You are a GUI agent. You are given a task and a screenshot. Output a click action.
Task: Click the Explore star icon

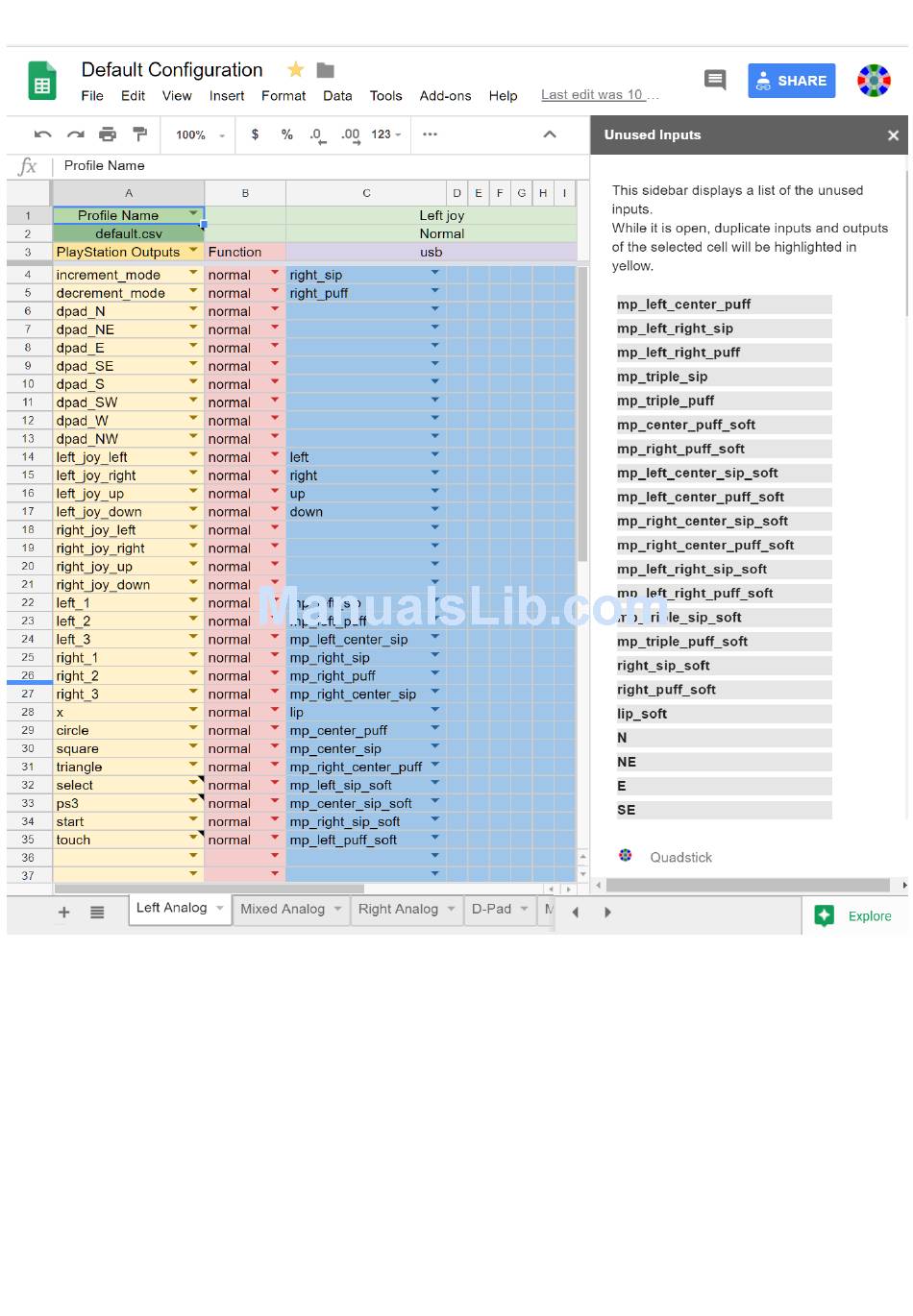(x=825, y=915)
